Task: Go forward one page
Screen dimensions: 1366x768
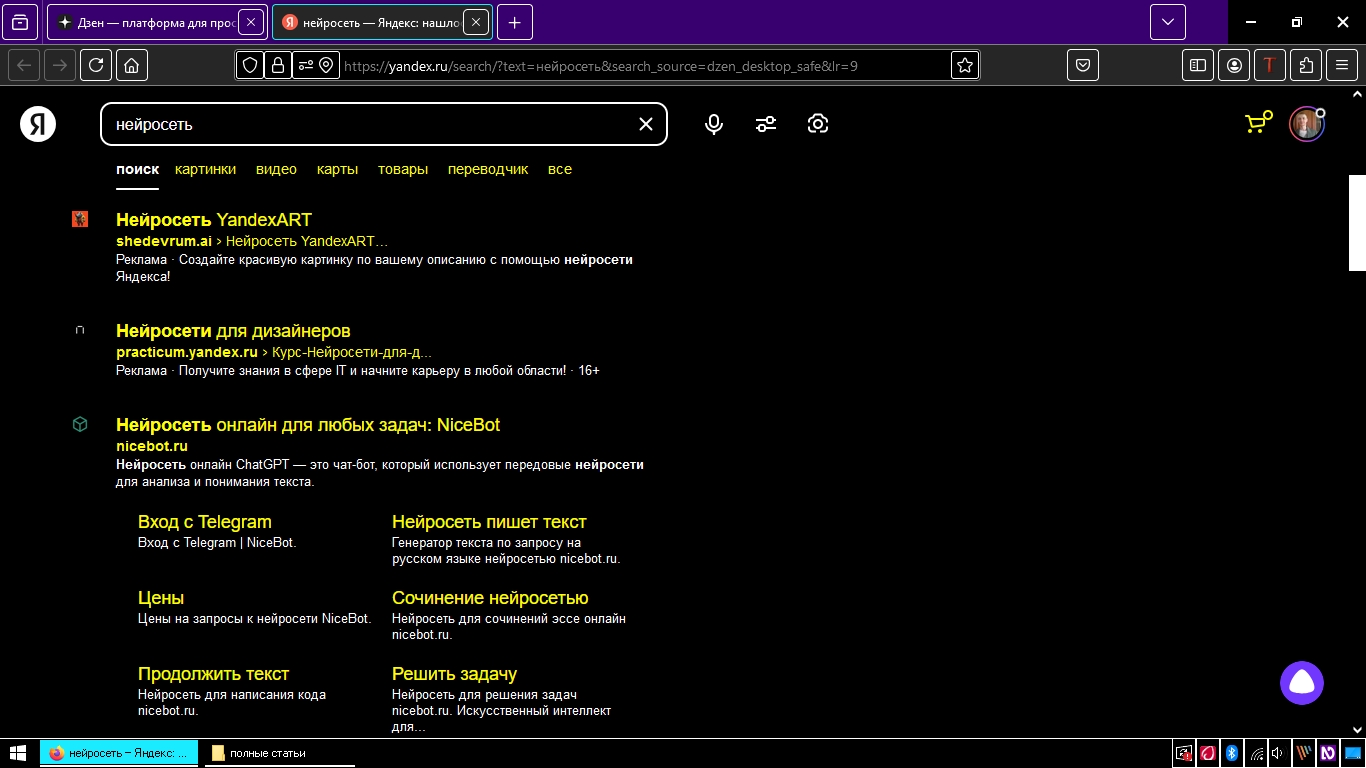Action: coord(60,65)
